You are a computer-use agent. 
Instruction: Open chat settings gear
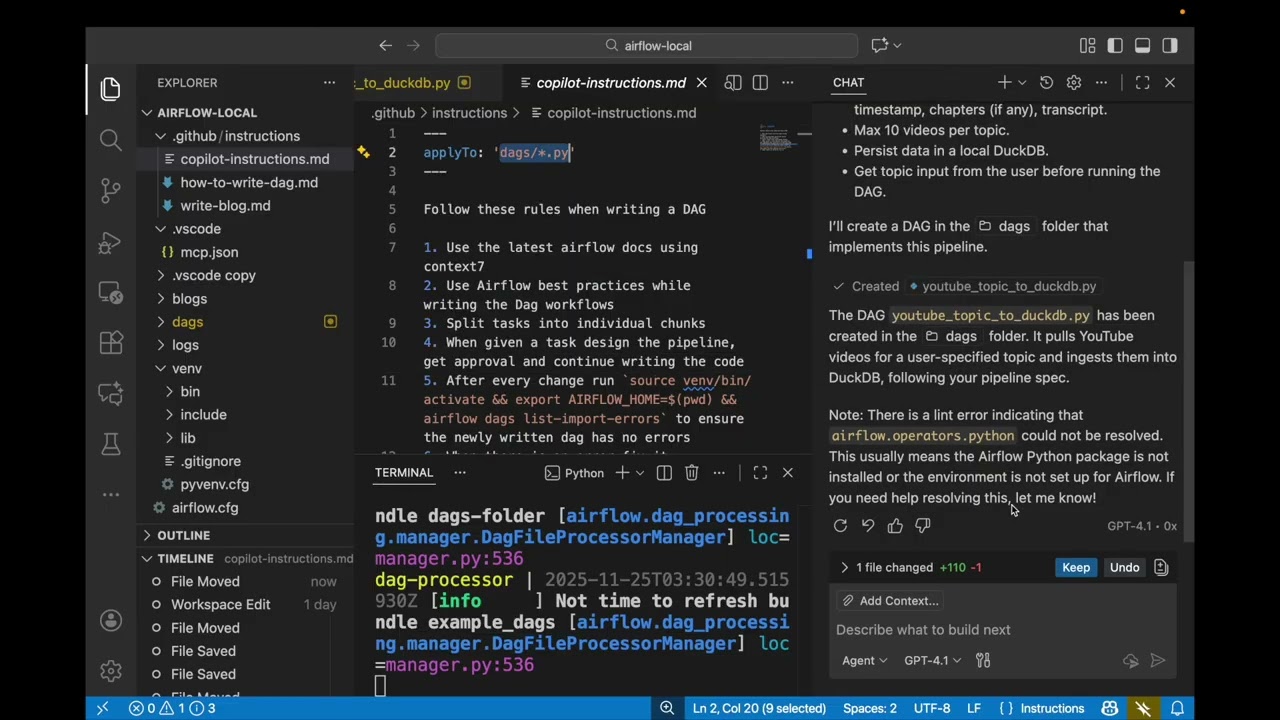[1073, 83]
